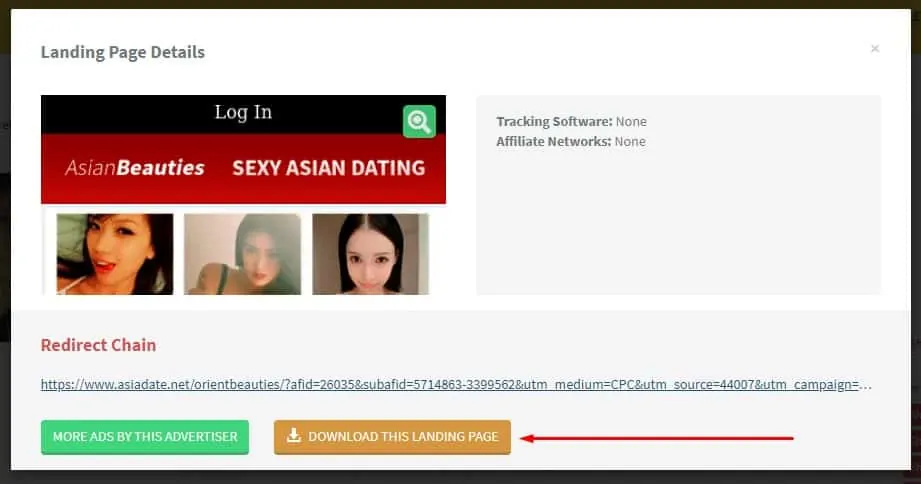Click the Affiliate Networks None value
Image resolution: width=921 pixels, height=484 pixels.
pos(630,142)
